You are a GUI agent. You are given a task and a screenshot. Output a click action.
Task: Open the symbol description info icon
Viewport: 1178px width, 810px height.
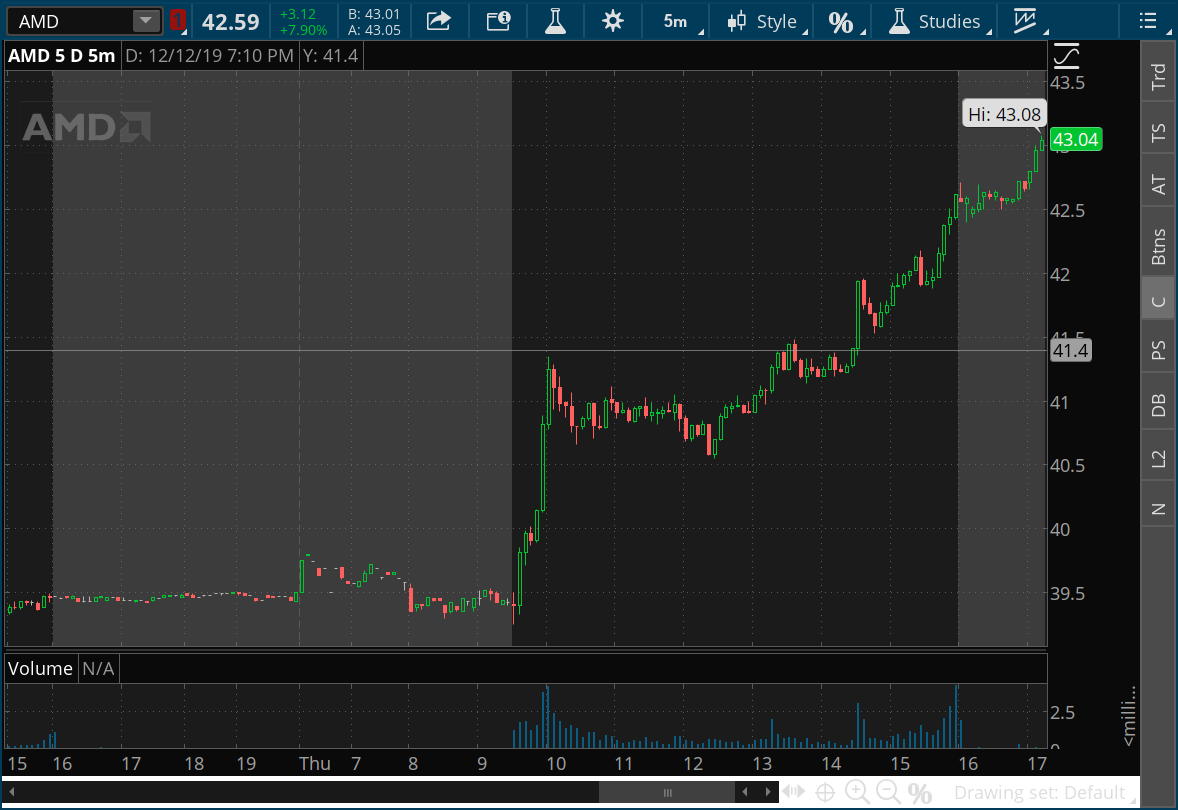(498, 21)
